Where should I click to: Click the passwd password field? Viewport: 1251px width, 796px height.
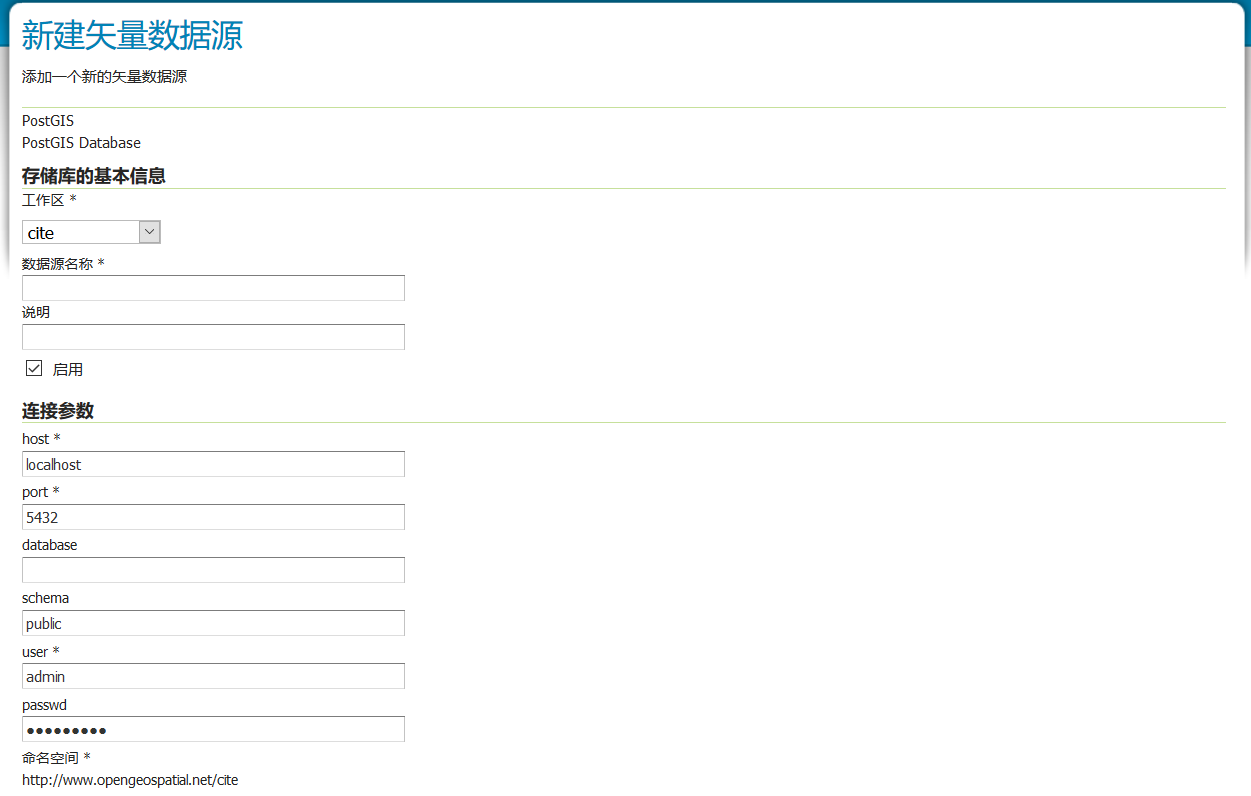tap(213, 729)
